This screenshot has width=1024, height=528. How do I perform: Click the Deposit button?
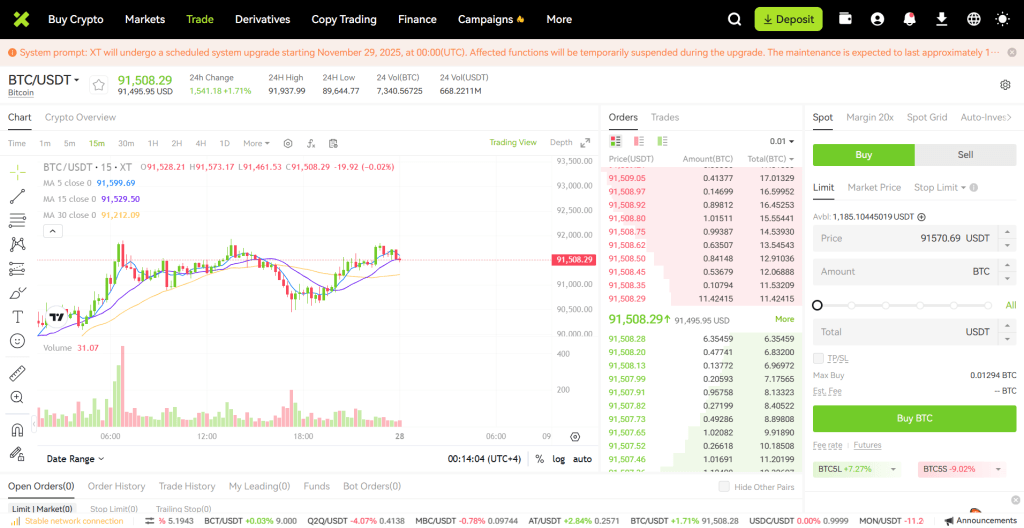[788, 20]
